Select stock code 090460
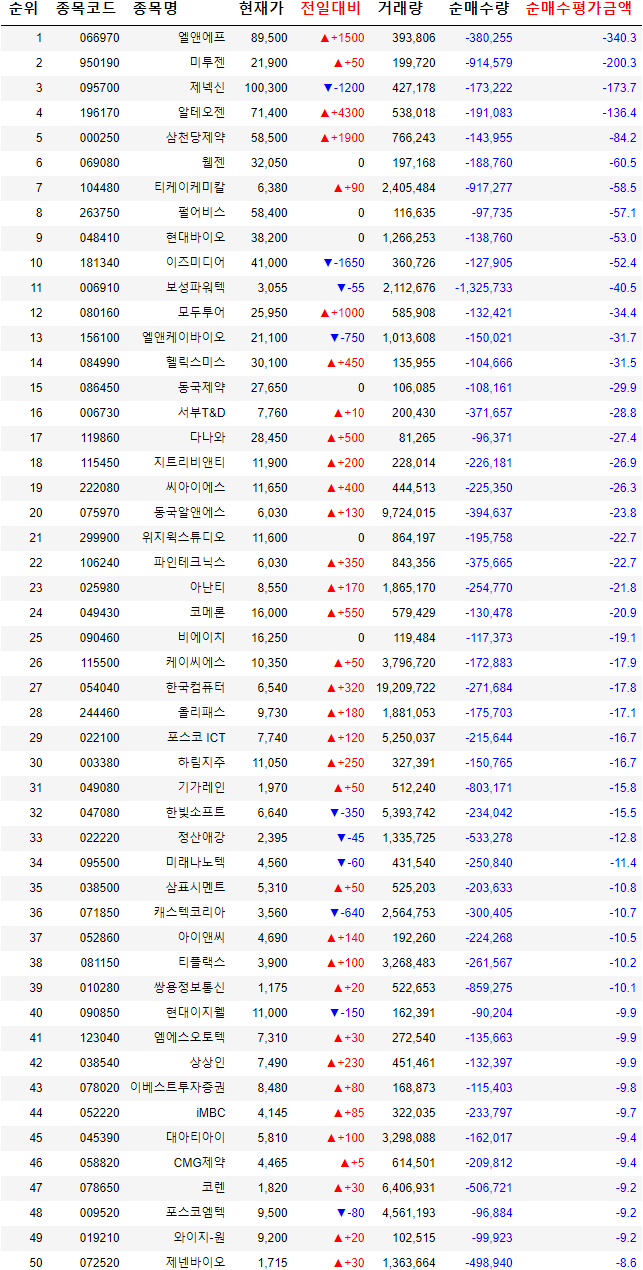The width and height of the screenshot is (643, 1270). 99,638
